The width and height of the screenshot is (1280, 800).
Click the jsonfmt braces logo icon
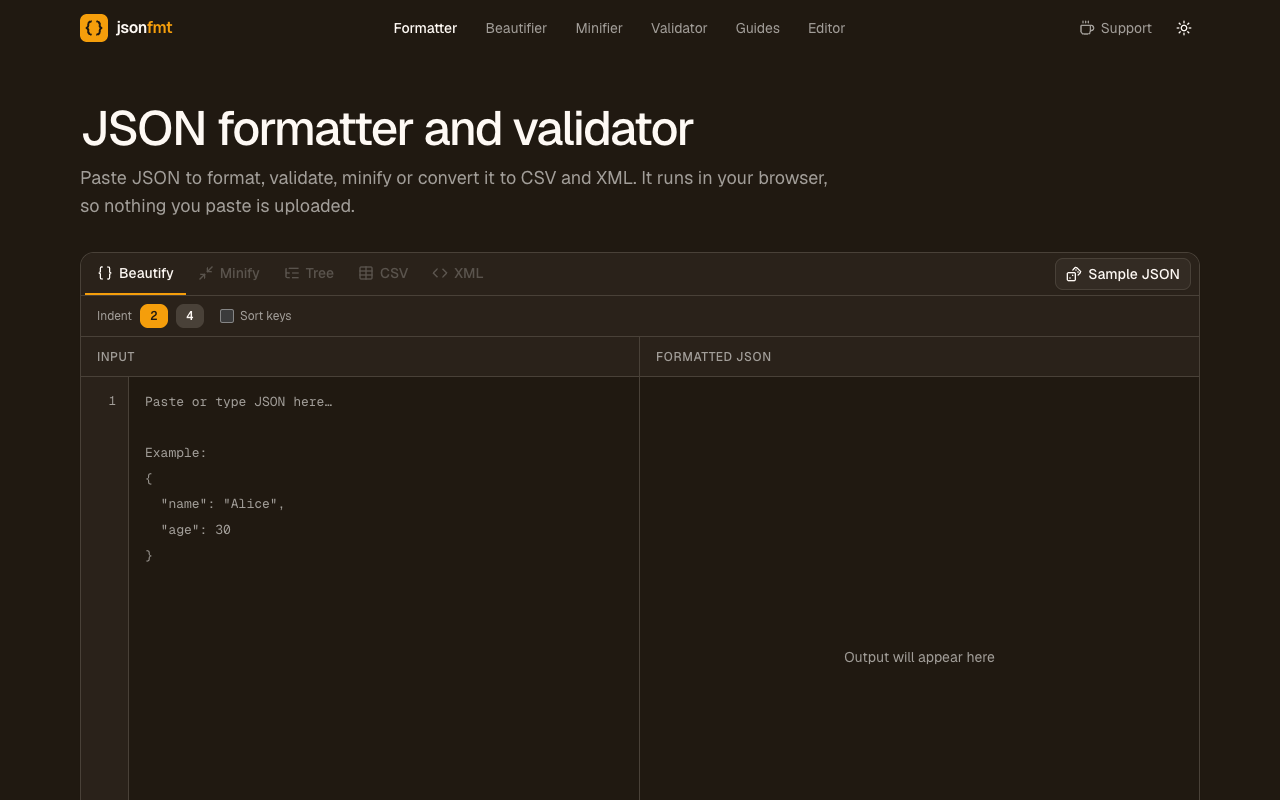click(x=94, y=28)
